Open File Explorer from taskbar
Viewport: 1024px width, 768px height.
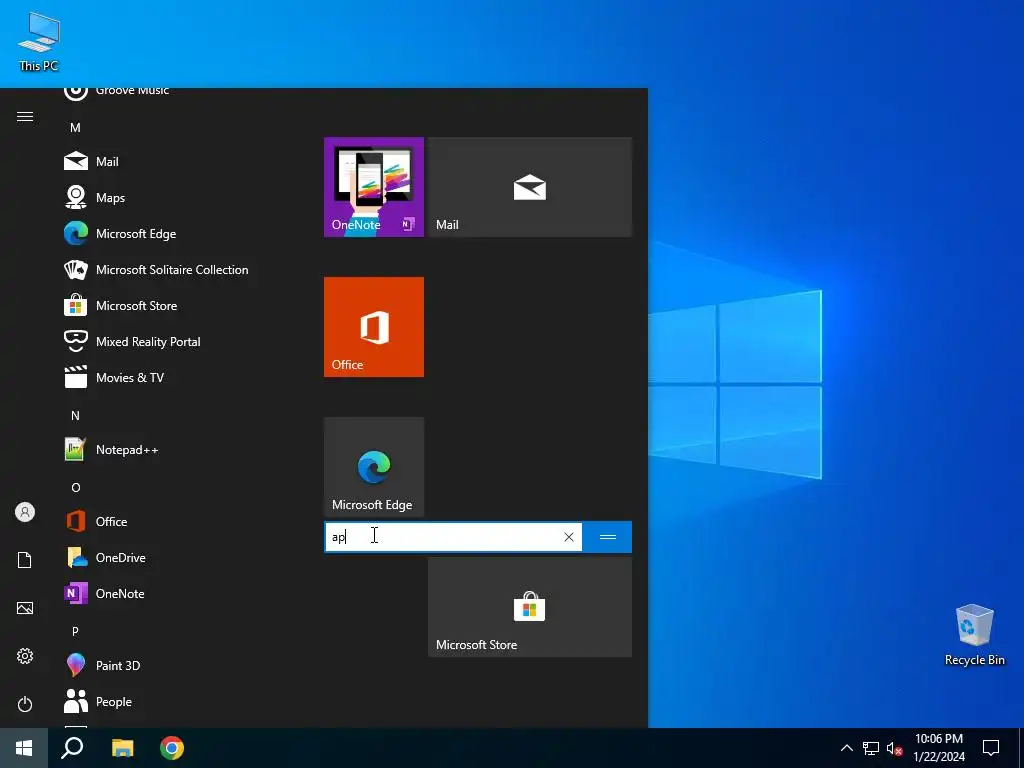coord(122,748)
